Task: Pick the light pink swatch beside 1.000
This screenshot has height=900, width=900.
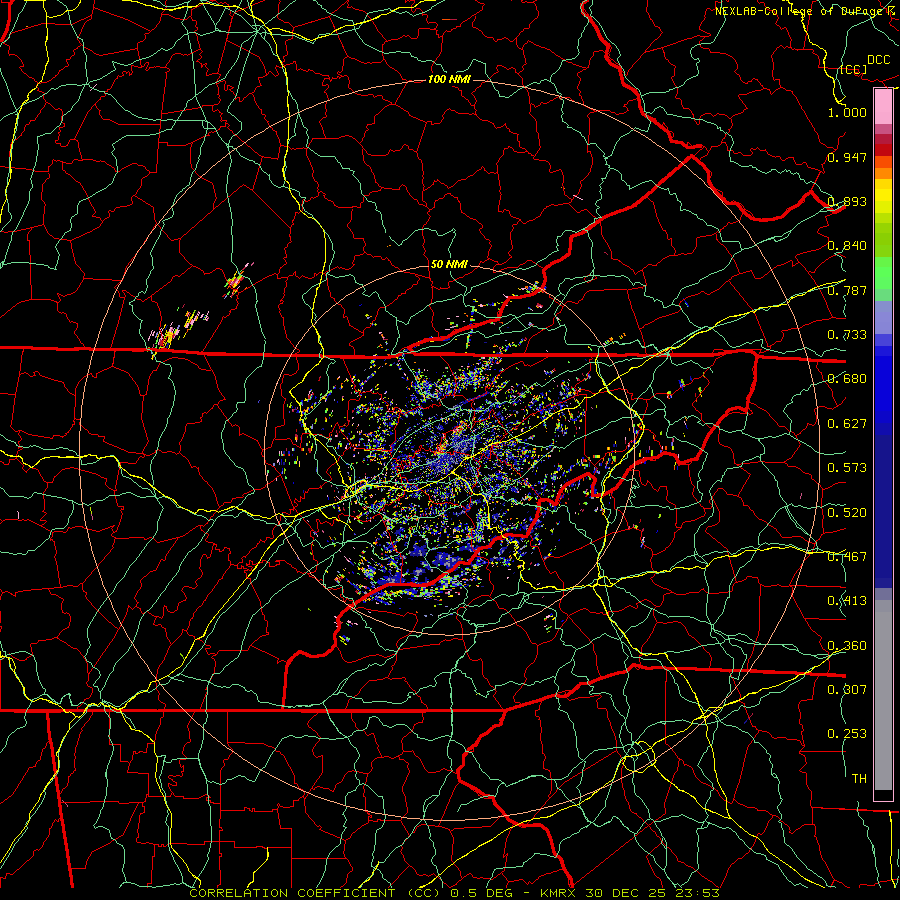Action: pos(883,107)
